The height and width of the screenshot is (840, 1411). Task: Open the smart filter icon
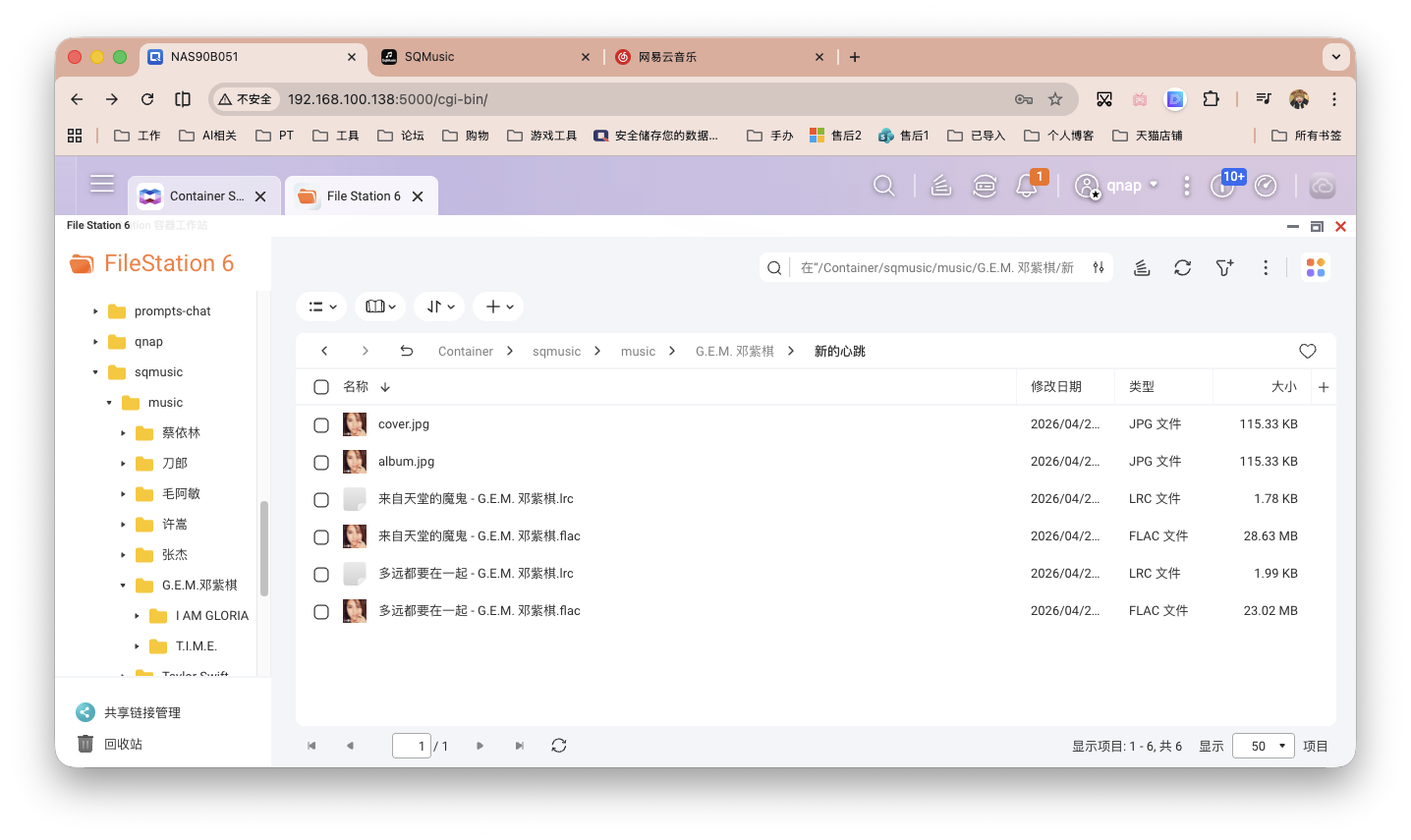tap(1224, 267)
